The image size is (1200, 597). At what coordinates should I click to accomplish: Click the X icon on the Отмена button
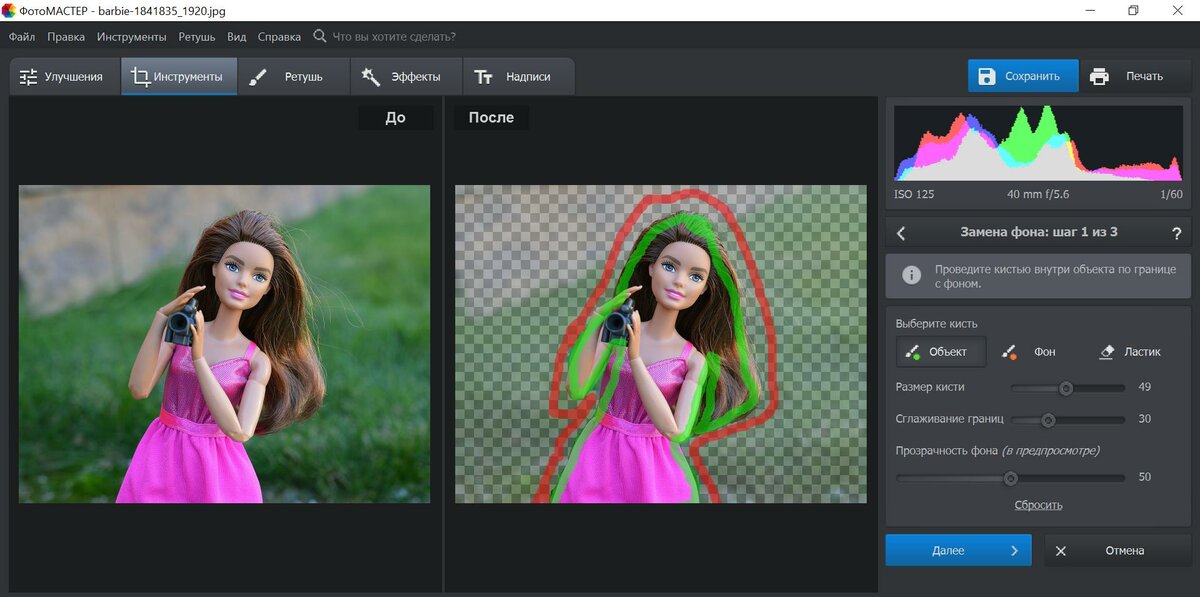pos(1061,550)
